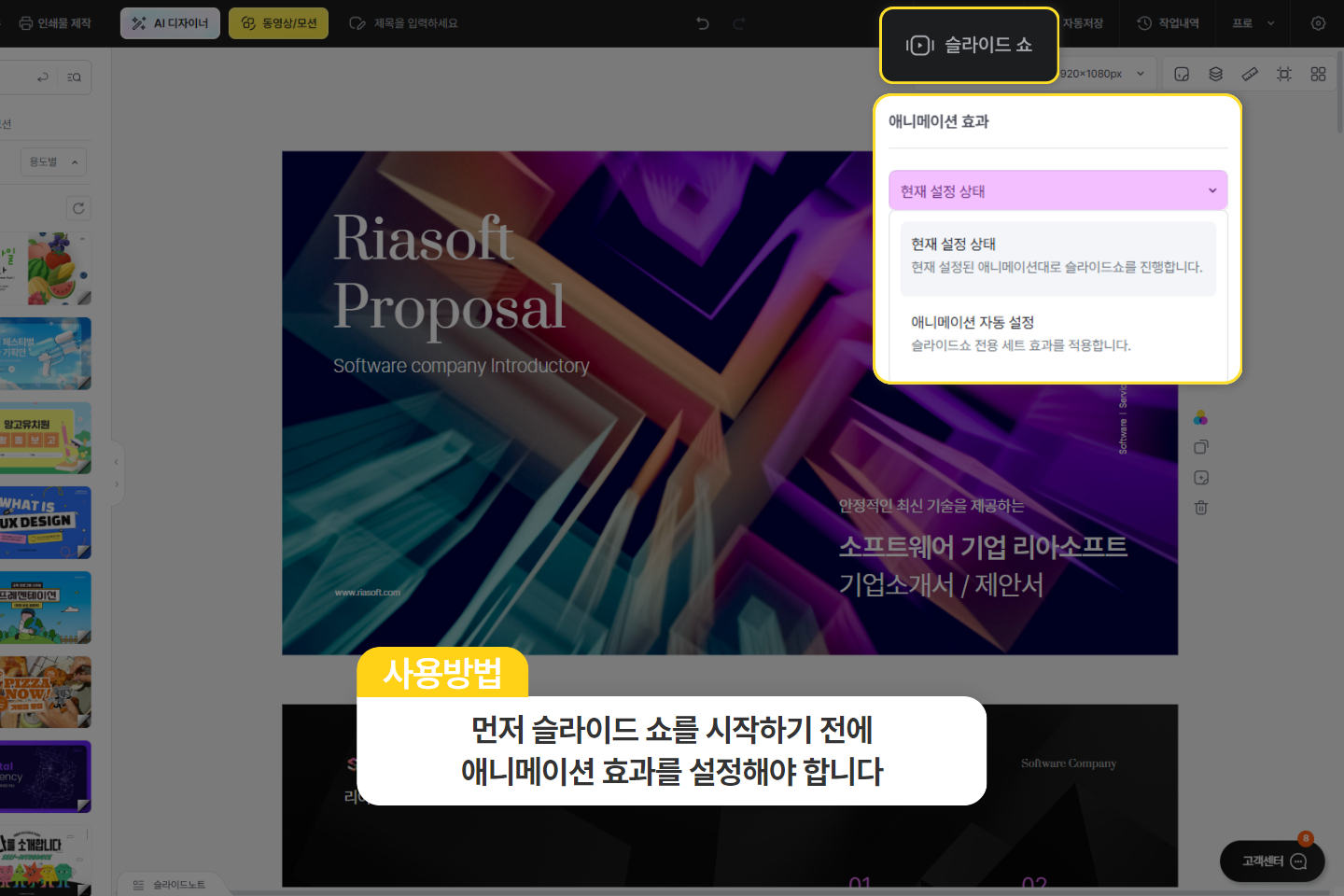The width and height of the screenshot is (1344, 896).
Task: Click the refresh icon in the template panel
Action: pyautogui.click(x=78, y=208)
